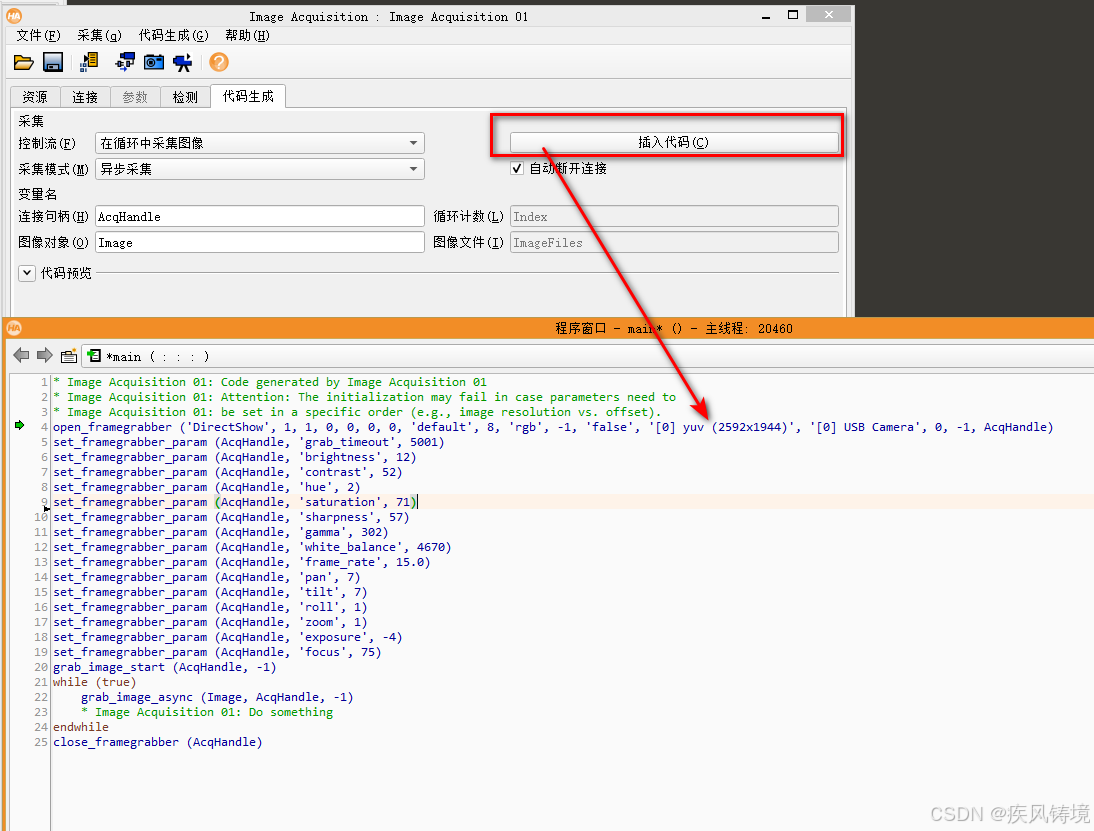1094x831 pixels.
Task: Click the insert code toolbar icon
Action: coord(89,62)
